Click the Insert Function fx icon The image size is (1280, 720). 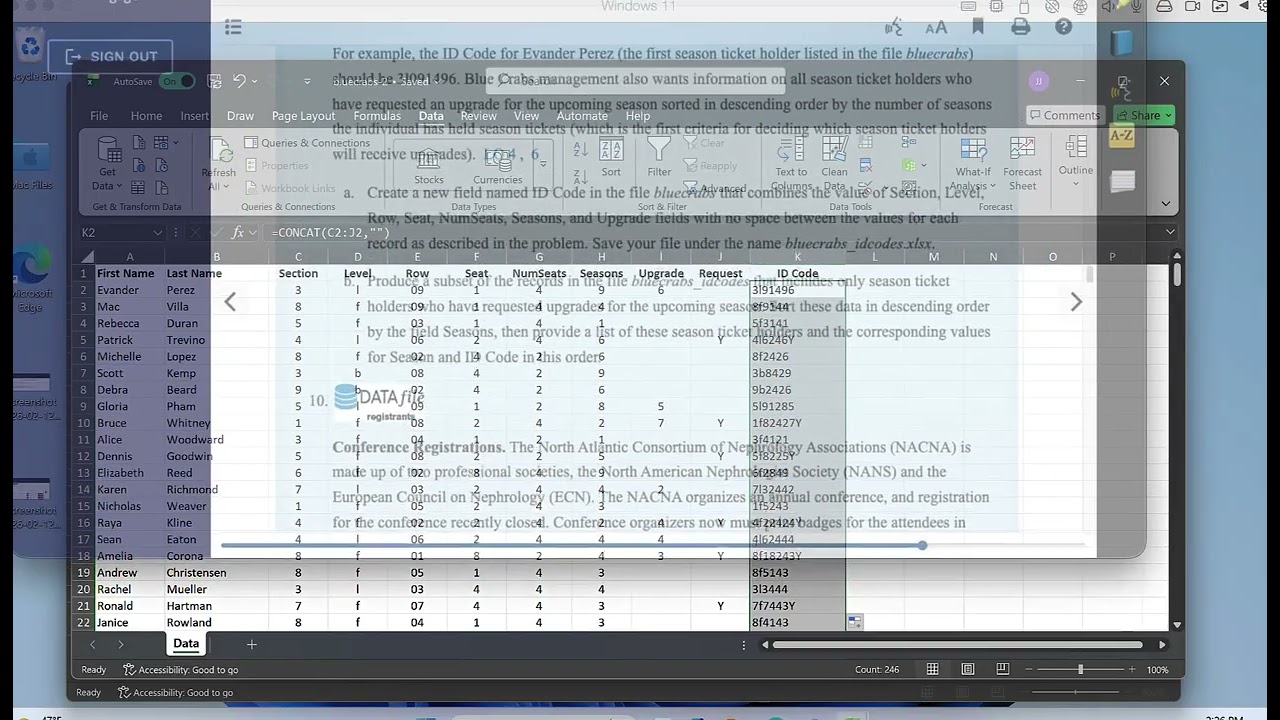[x=238, y=232]
